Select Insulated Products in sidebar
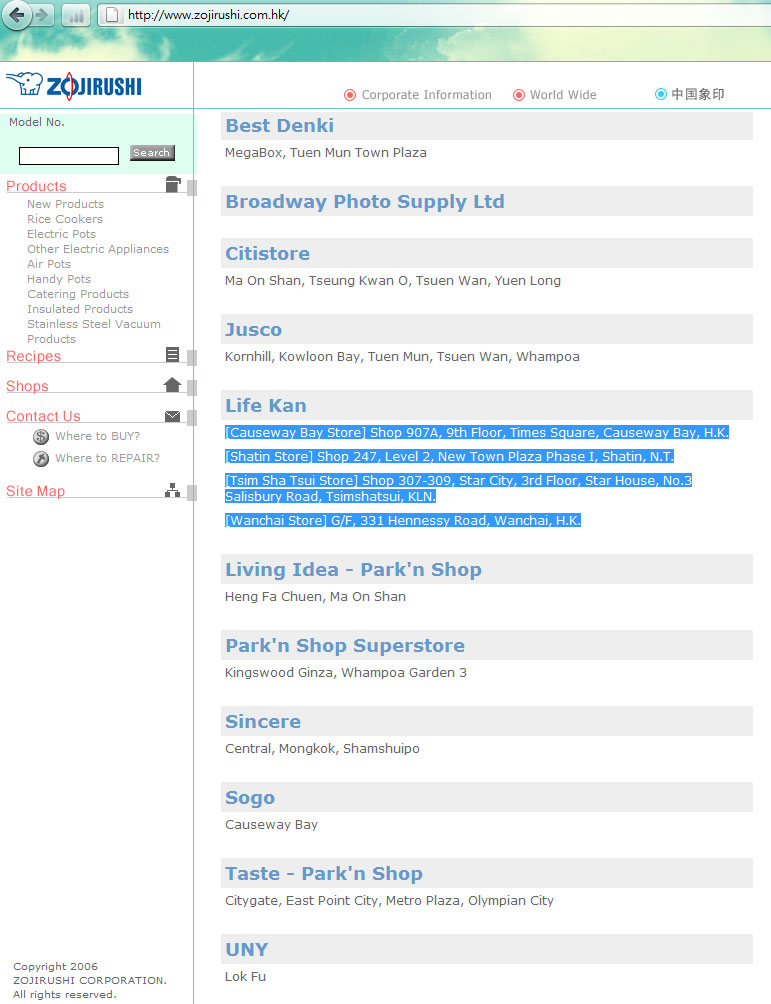The height and width of the screenshot is (1004, 771). click(x=80, y=309)
